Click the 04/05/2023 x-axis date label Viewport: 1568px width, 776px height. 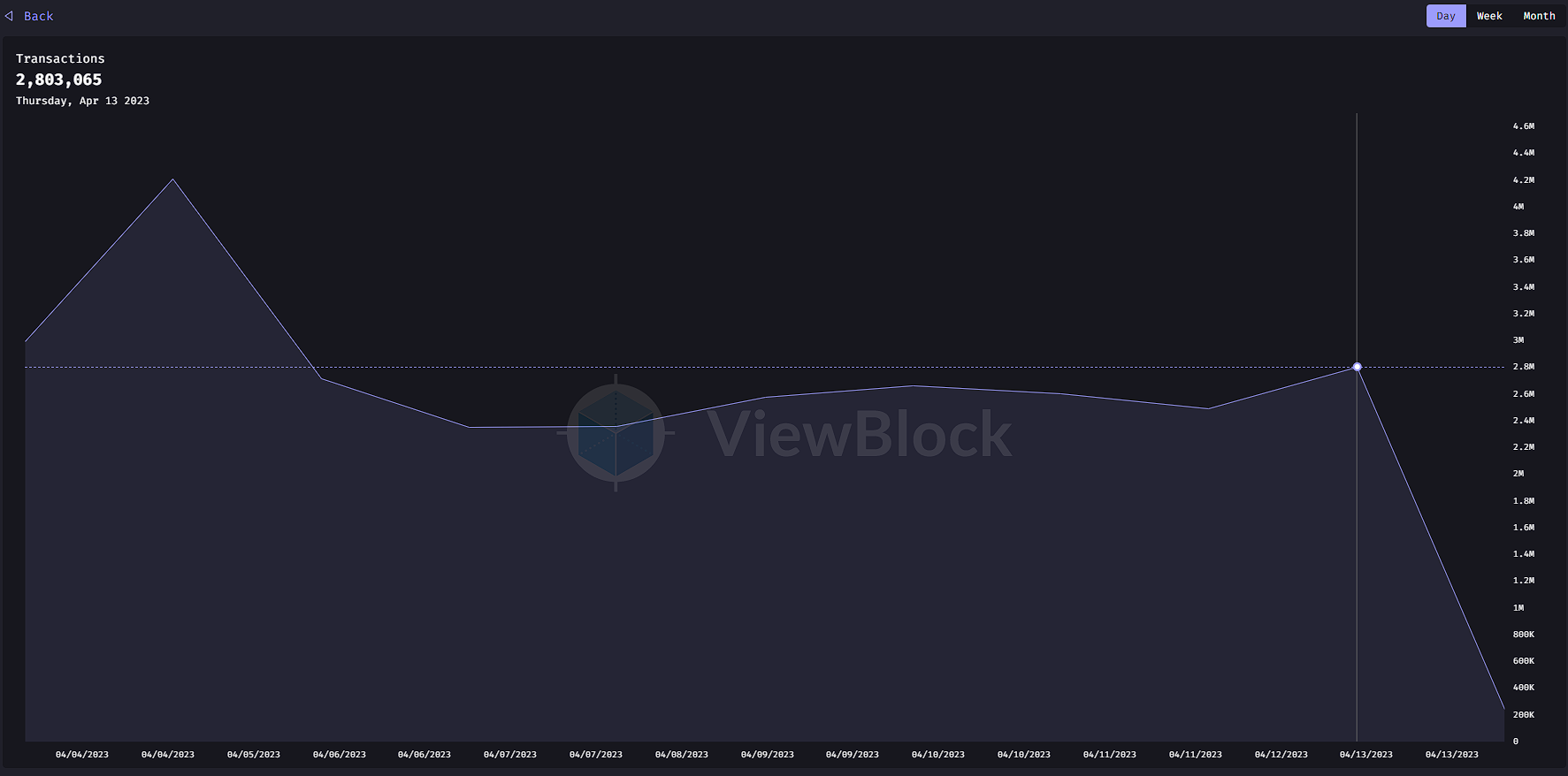pyautogui.click(x=254, y=755)
